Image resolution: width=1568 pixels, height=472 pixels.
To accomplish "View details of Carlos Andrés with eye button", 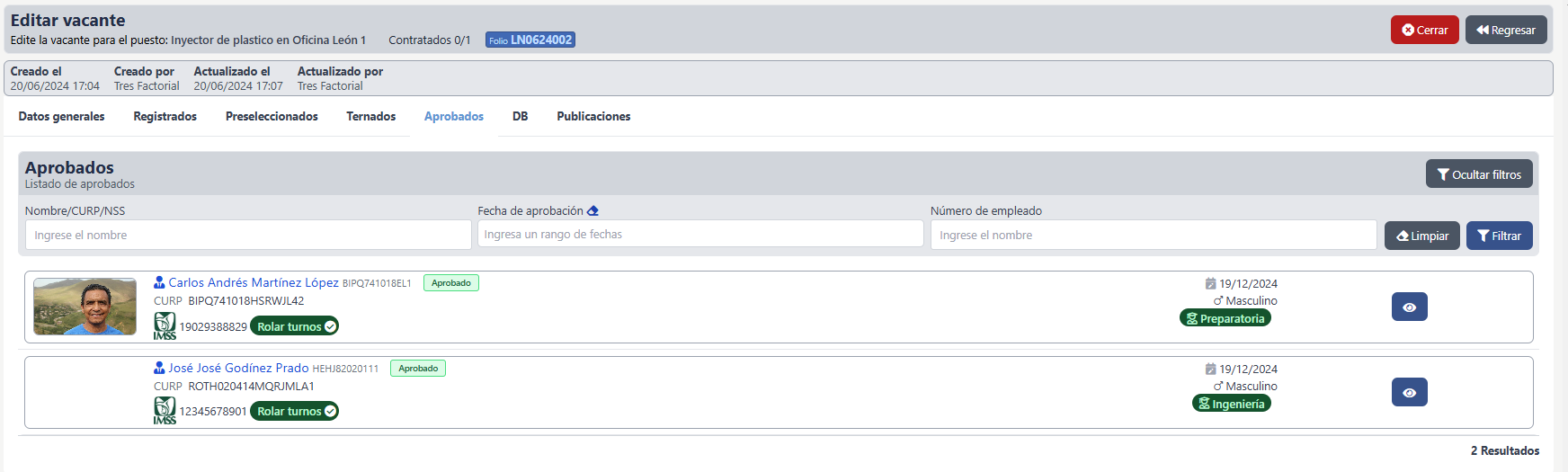I will point(1409,307).
